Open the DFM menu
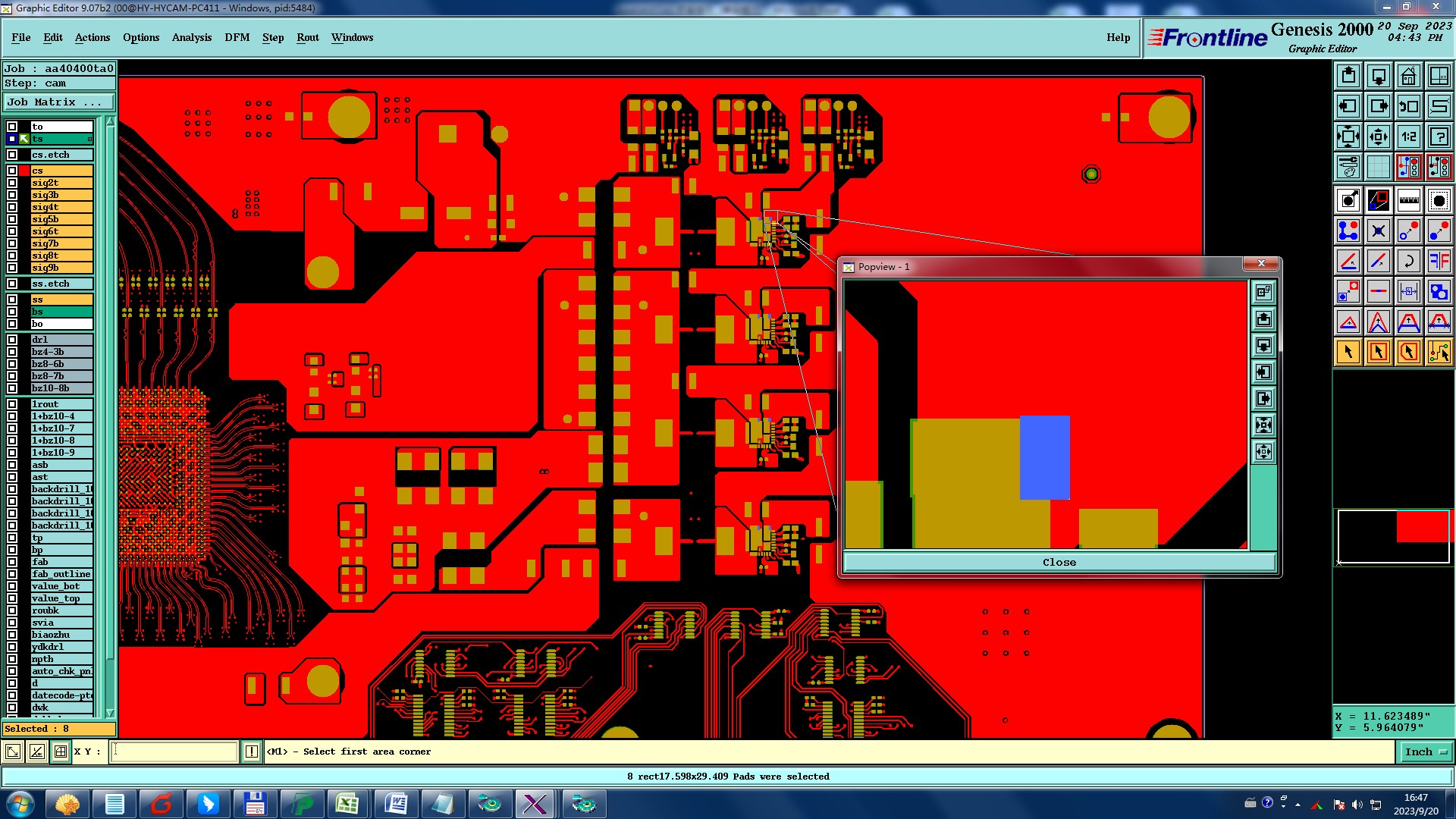The height and width of the screenshot is (819, 1456). [237, 37]
